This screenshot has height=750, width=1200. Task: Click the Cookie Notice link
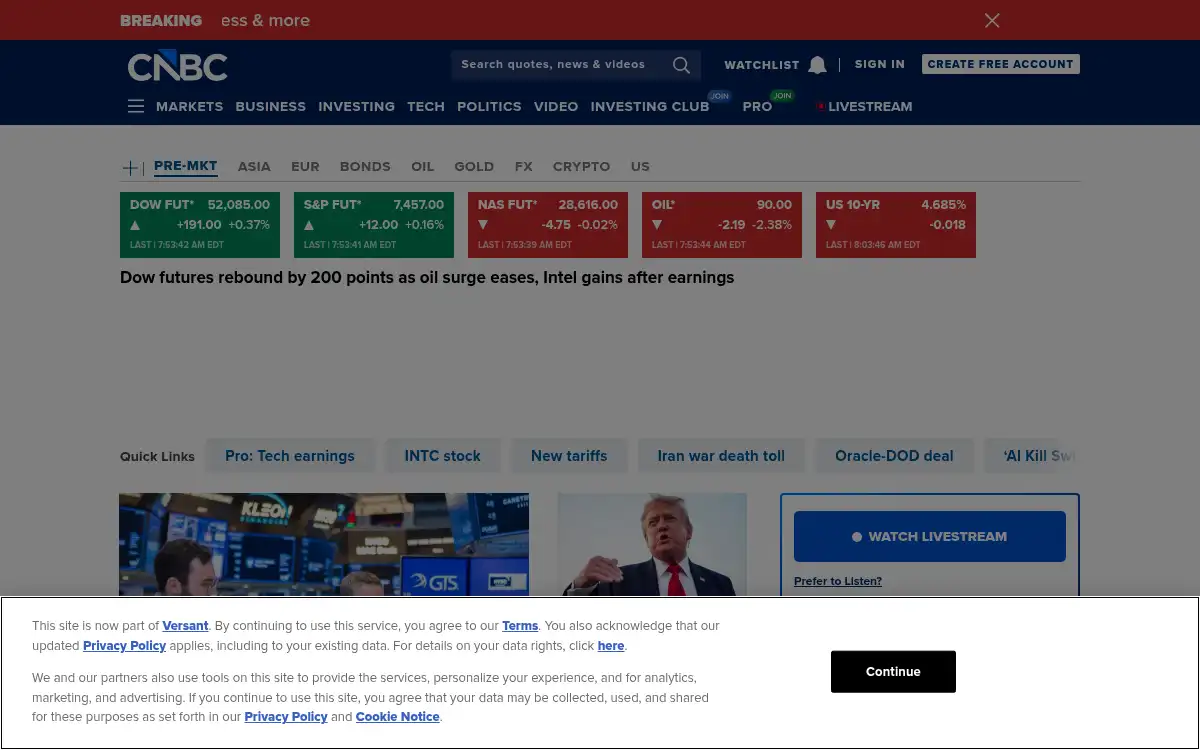[397, 717]
